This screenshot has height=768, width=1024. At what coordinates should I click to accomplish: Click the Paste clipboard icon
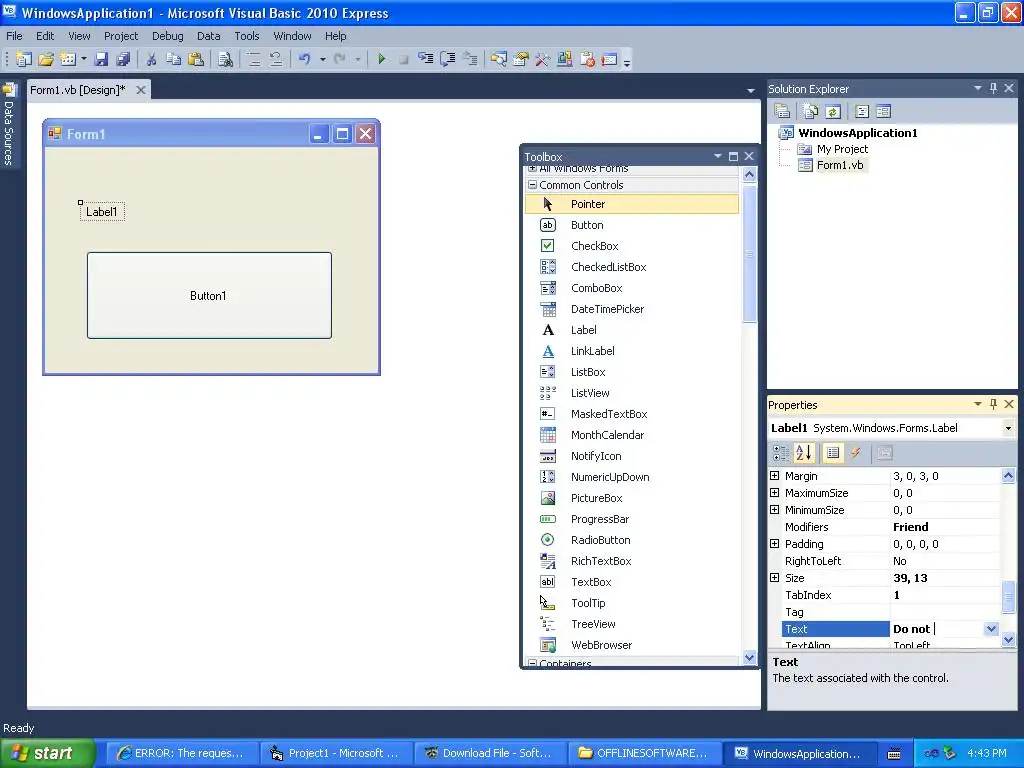point(196,59)
